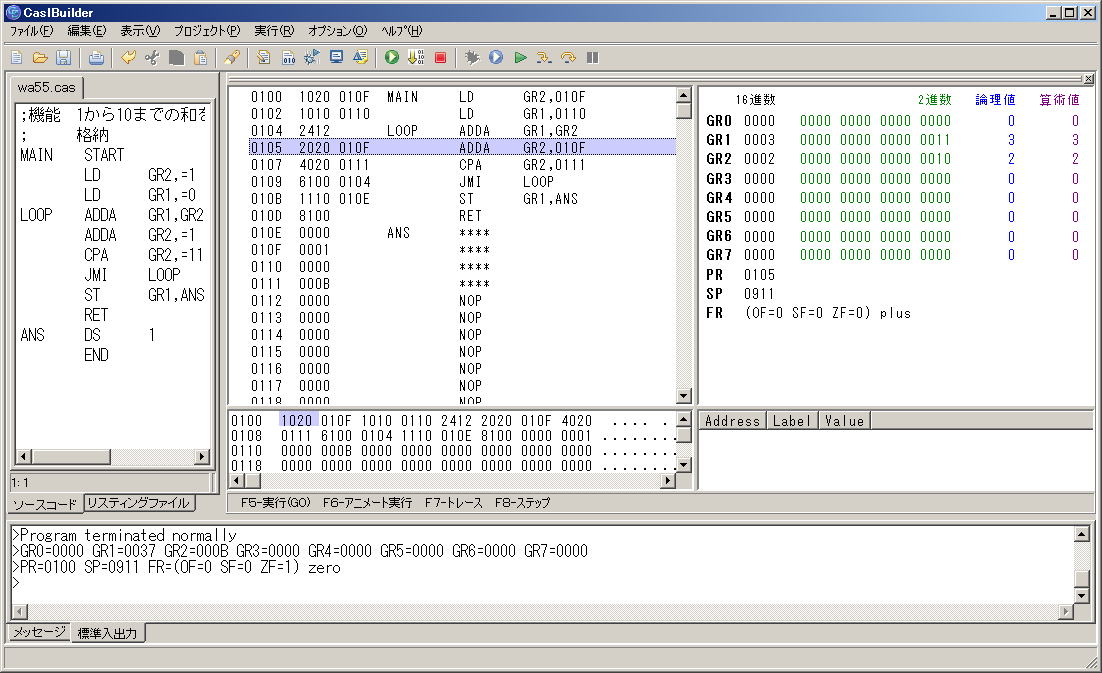The width and height of the screenshot is (1102, 673).
Task: Click the Address column header
Action: pyautogui.click(x=733, y=421)
